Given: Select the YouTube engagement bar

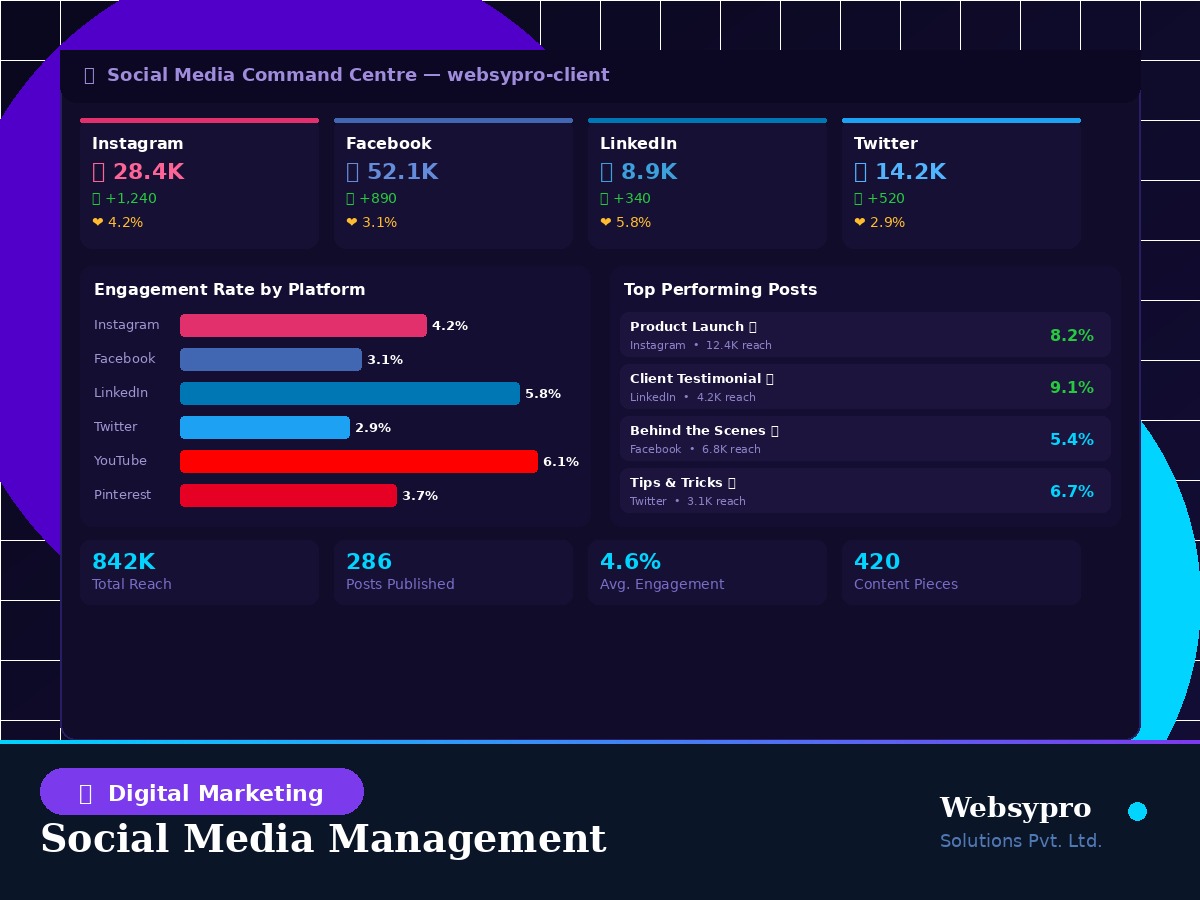Looking at the screenshot, I should [x=358, y=461].
